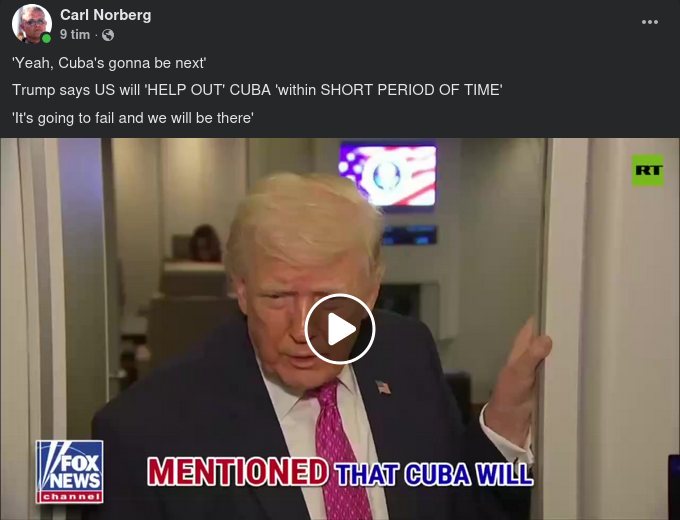The height and width of the screenshot is (520, 680).
Task: Click the seated person in the background
Action: pyautogui.click(x=206, y=244)
